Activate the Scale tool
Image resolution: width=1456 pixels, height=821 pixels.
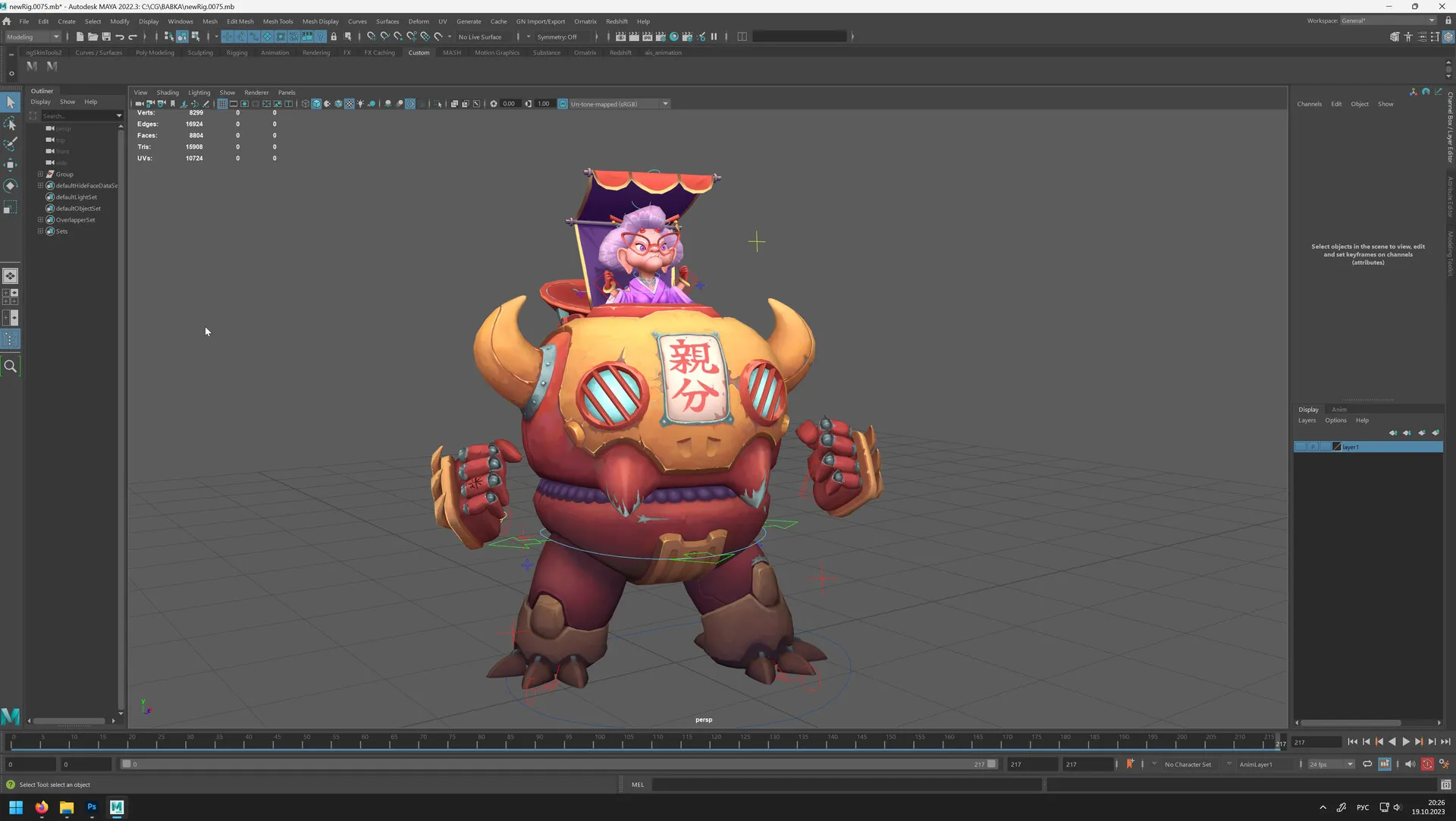coord(10,207)
